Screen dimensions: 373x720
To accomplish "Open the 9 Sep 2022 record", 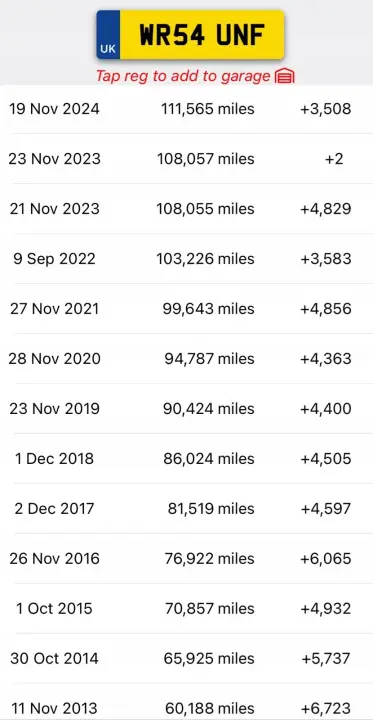I will [x=186, y=259].
